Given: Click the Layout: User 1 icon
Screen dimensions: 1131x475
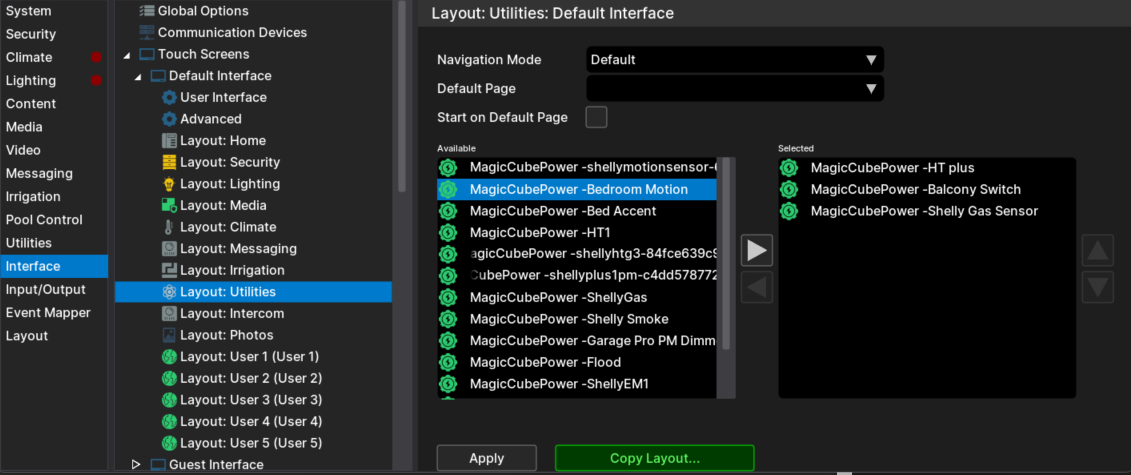Looking at the screenshot, I should pos(169,357).
